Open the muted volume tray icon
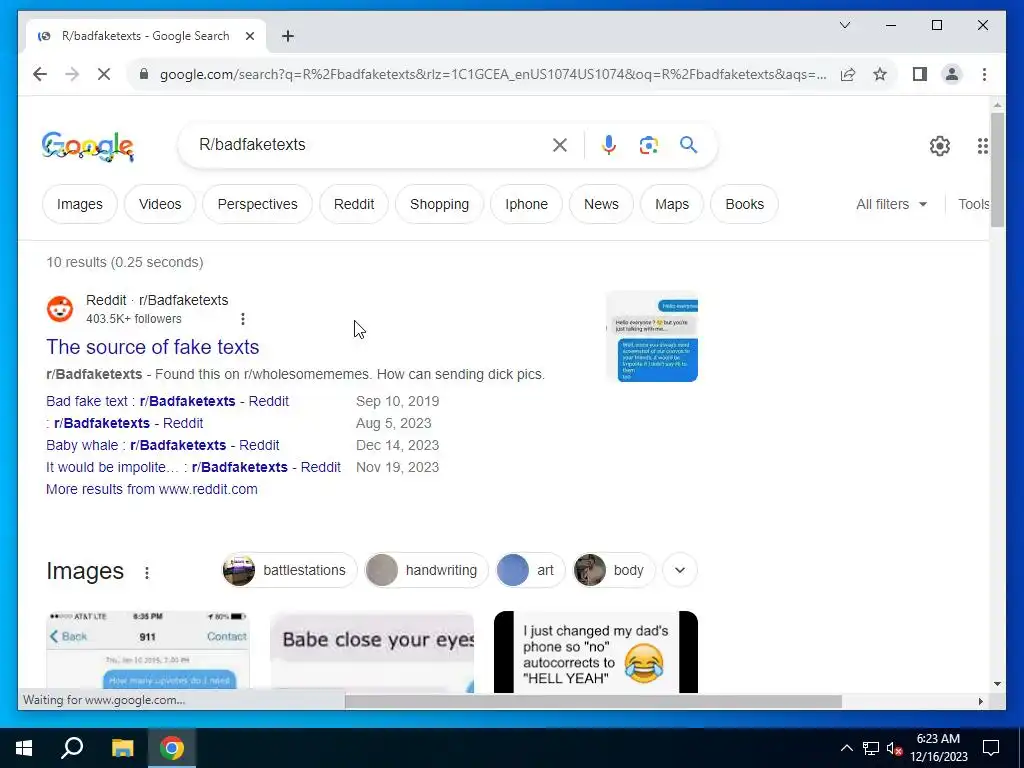This screenshot has width=1024, height=768. coord(894,748)
